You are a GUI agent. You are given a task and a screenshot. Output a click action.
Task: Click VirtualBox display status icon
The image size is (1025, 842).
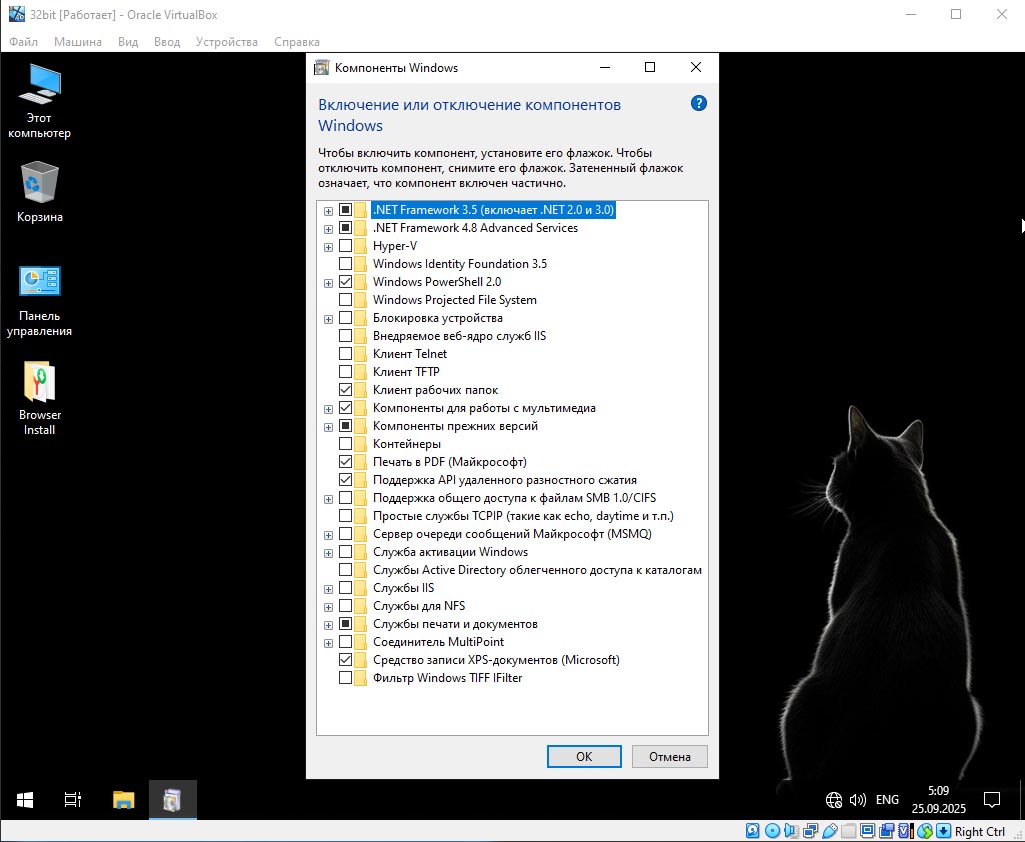[868, 831]
